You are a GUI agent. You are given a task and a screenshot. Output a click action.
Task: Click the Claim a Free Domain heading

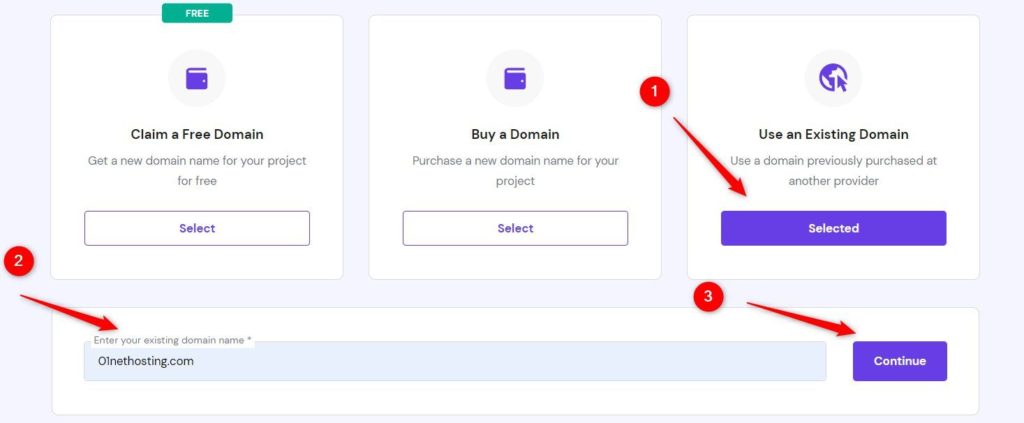tap(197, 134)
